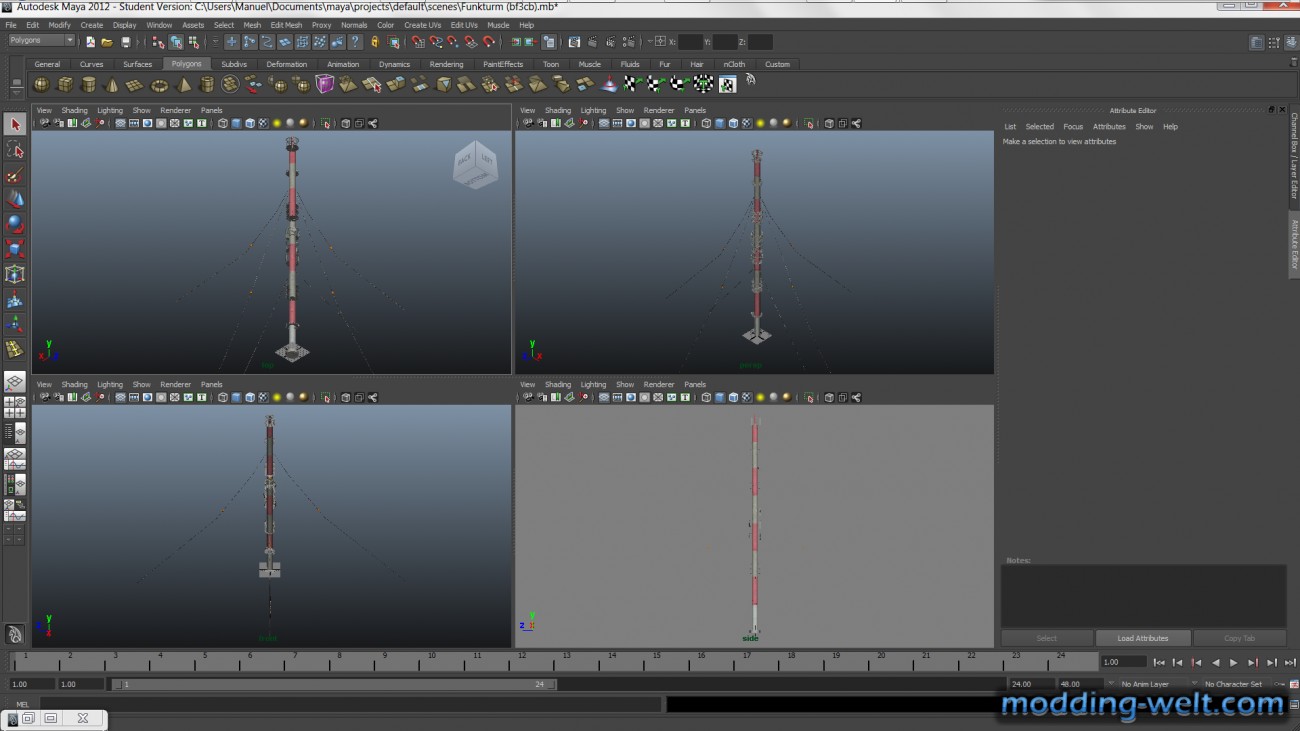The height and width of the screenshot is (731, 1300).
Task: Click the New Scene icon
Action: point(90,42)
